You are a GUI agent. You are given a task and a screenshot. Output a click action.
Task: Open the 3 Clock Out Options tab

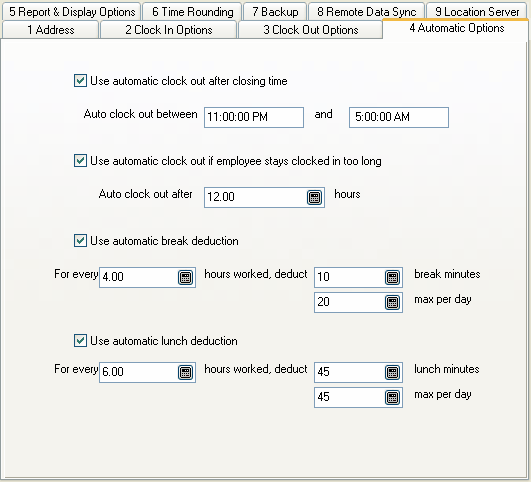pos(311,30)
